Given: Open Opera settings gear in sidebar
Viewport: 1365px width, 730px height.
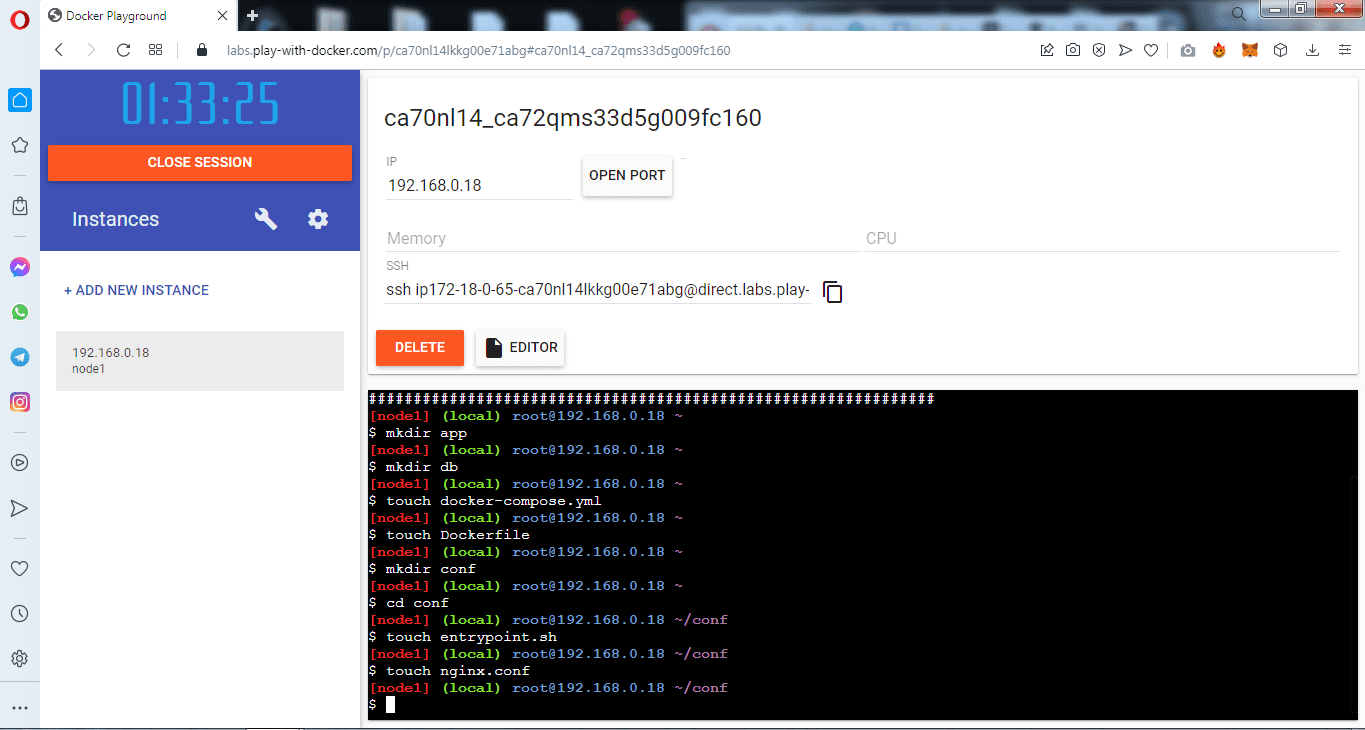Looking at the screenshot, I should 19,659.
